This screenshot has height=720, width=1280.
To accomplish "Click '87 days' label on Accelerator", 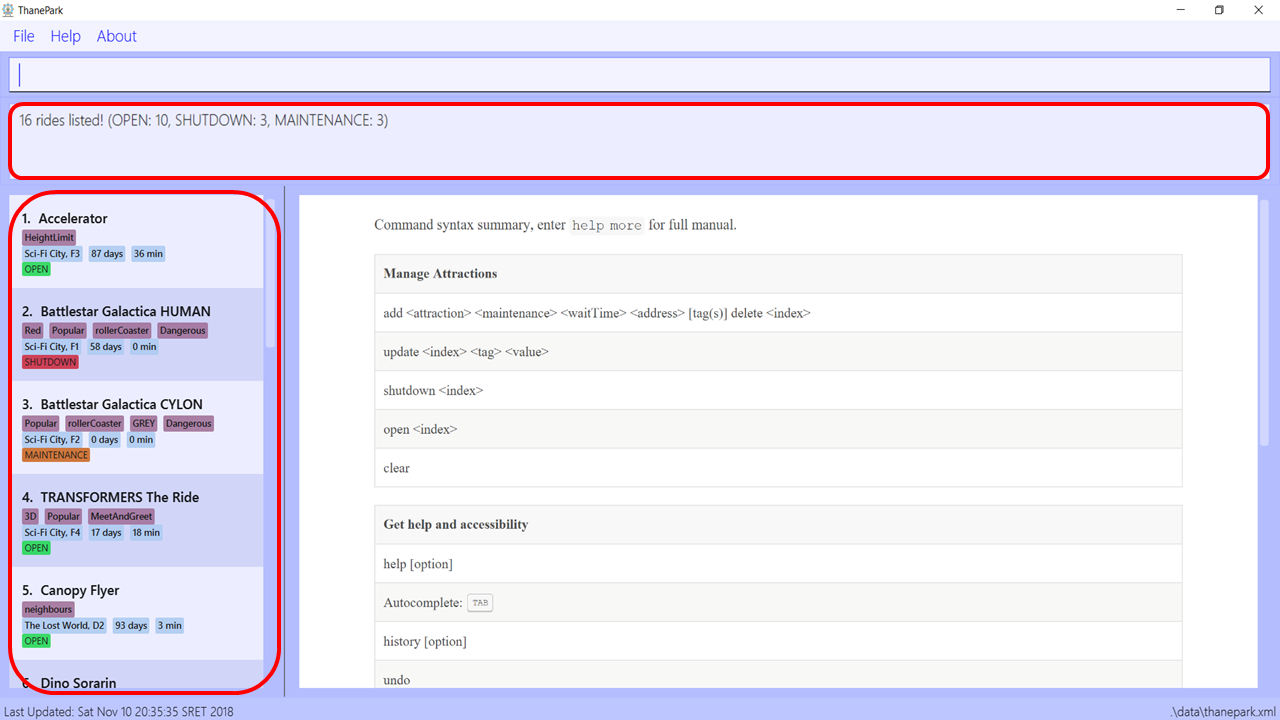I will tap(107, 254).
